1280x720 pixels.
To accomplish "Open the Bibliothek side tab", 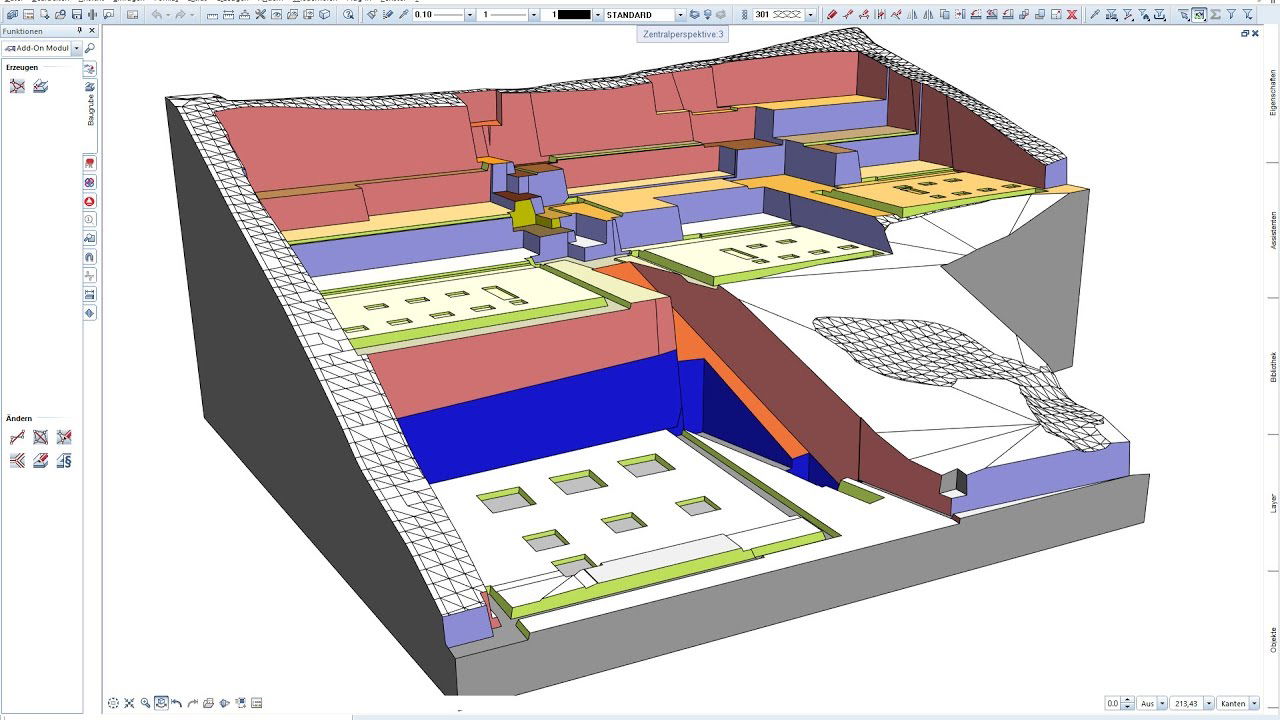I will tap(1273, 367).
